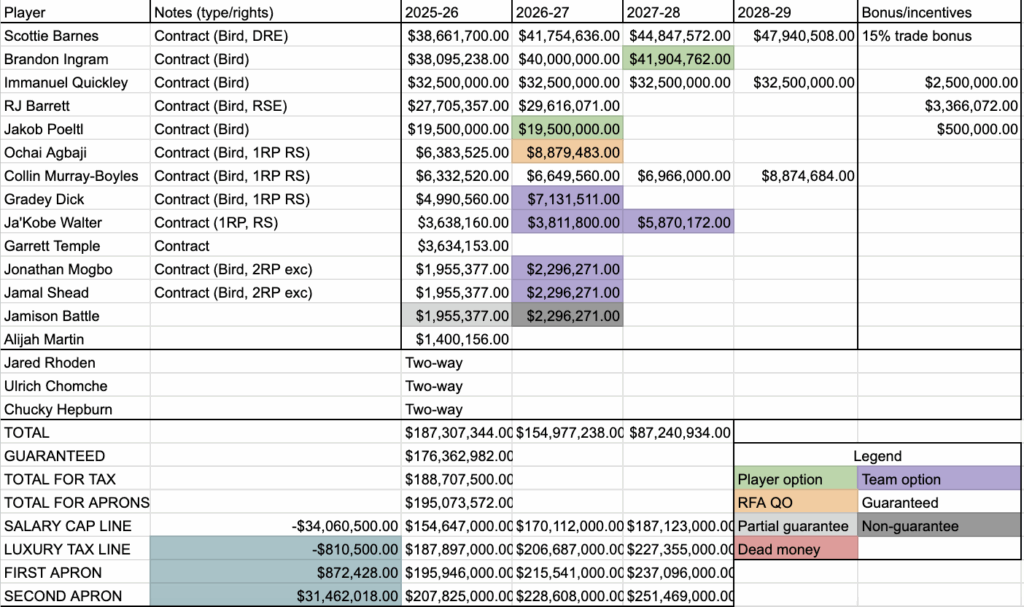The width and height of the screenshot is (1024, 607).
Task: Click Scottie Barnes' $38,661,700.00 salary cell
Action: [456, 35]
